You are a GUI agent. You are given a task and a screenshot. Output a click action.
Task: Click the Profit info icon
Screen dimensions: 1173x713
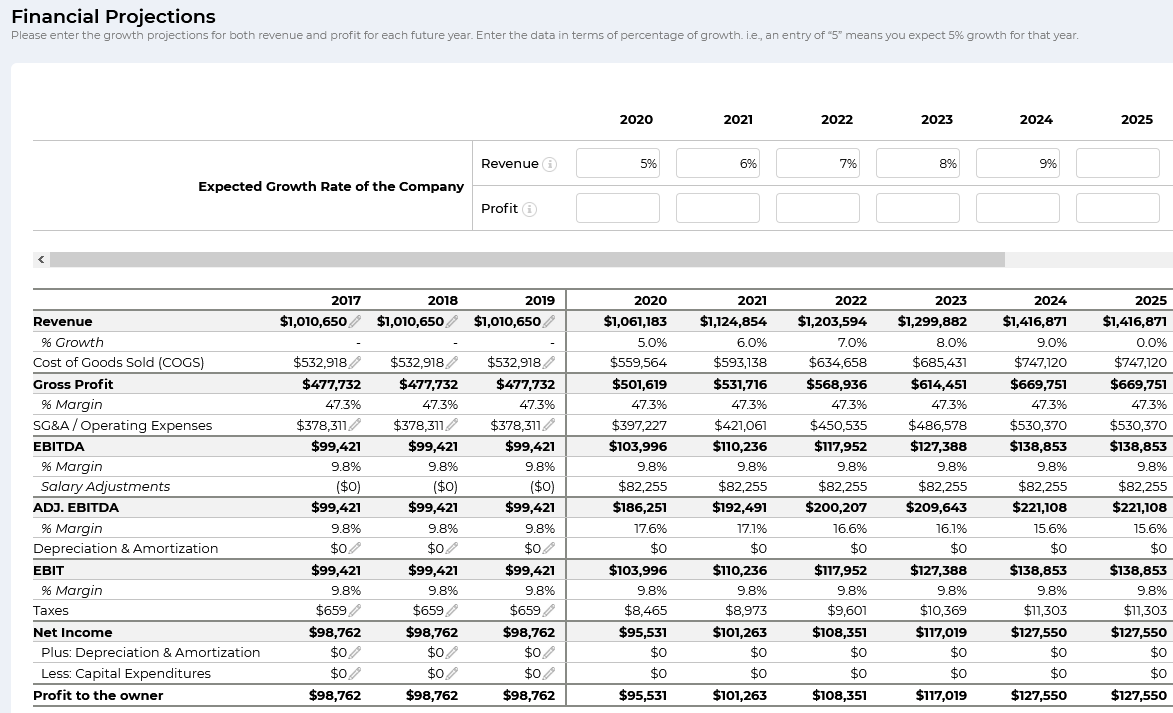(x=530, y=209)
